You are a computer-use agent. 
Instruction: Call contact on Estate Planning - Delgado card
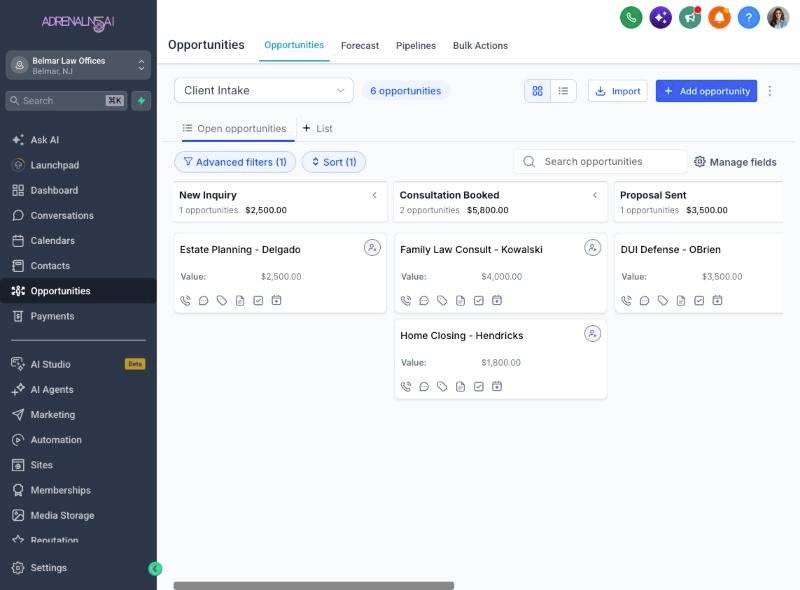(185, 301)
